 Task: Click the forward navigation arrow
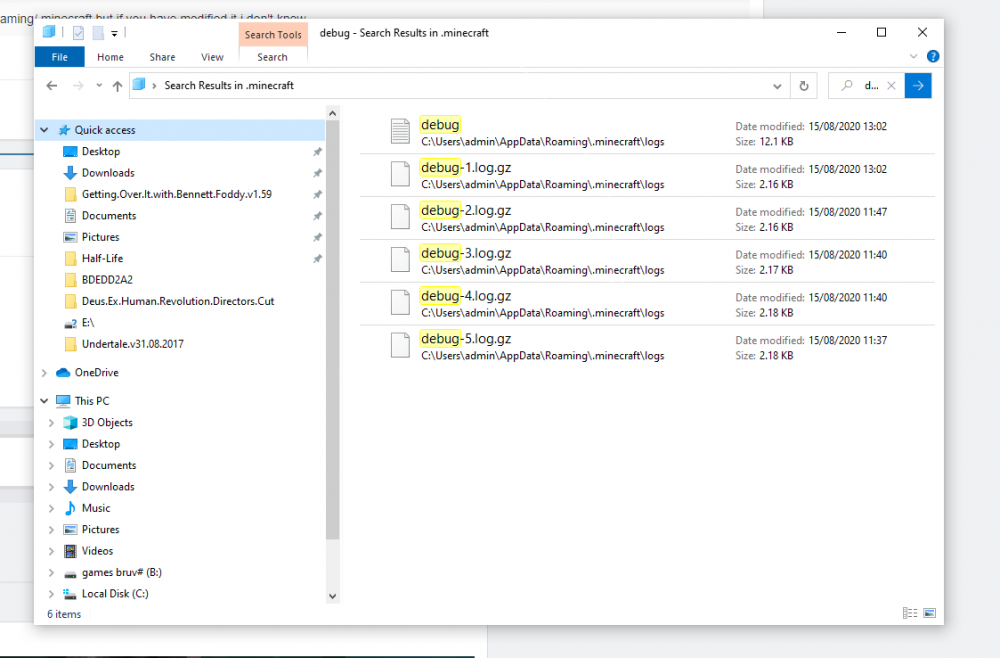[78, 85]
